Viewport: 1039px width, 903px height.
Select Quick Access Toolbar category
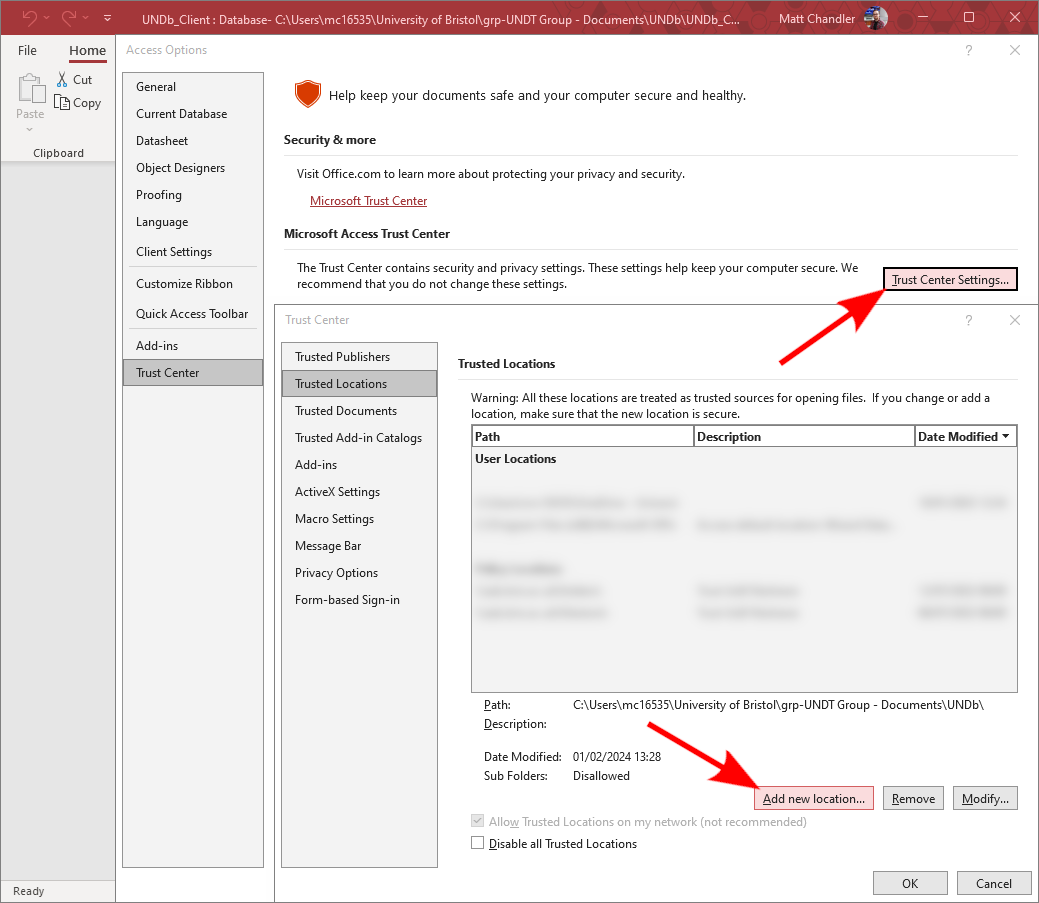tap(193, 314)
